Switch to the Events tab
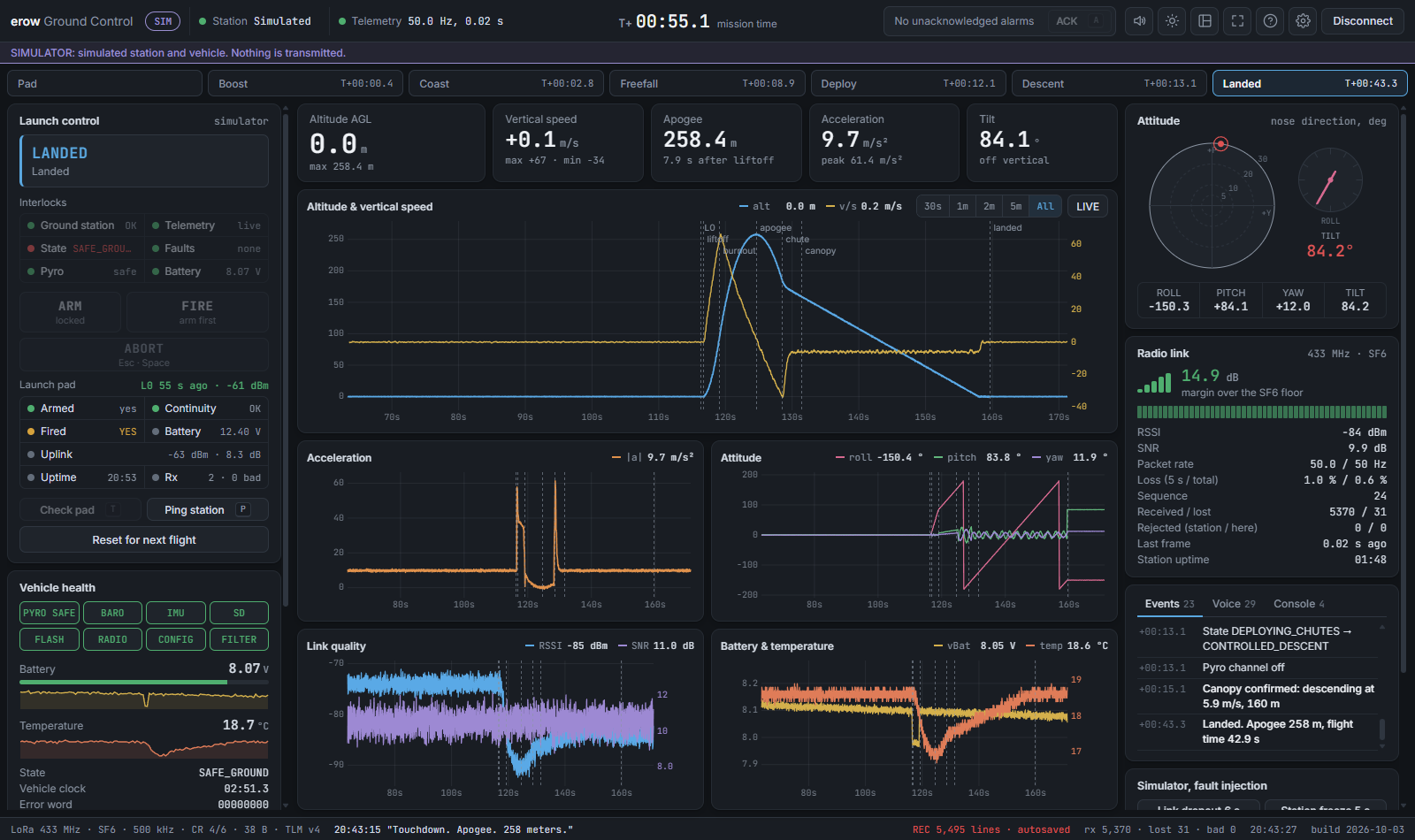Screen dimensions: 1415x840 coord(1169,604)
